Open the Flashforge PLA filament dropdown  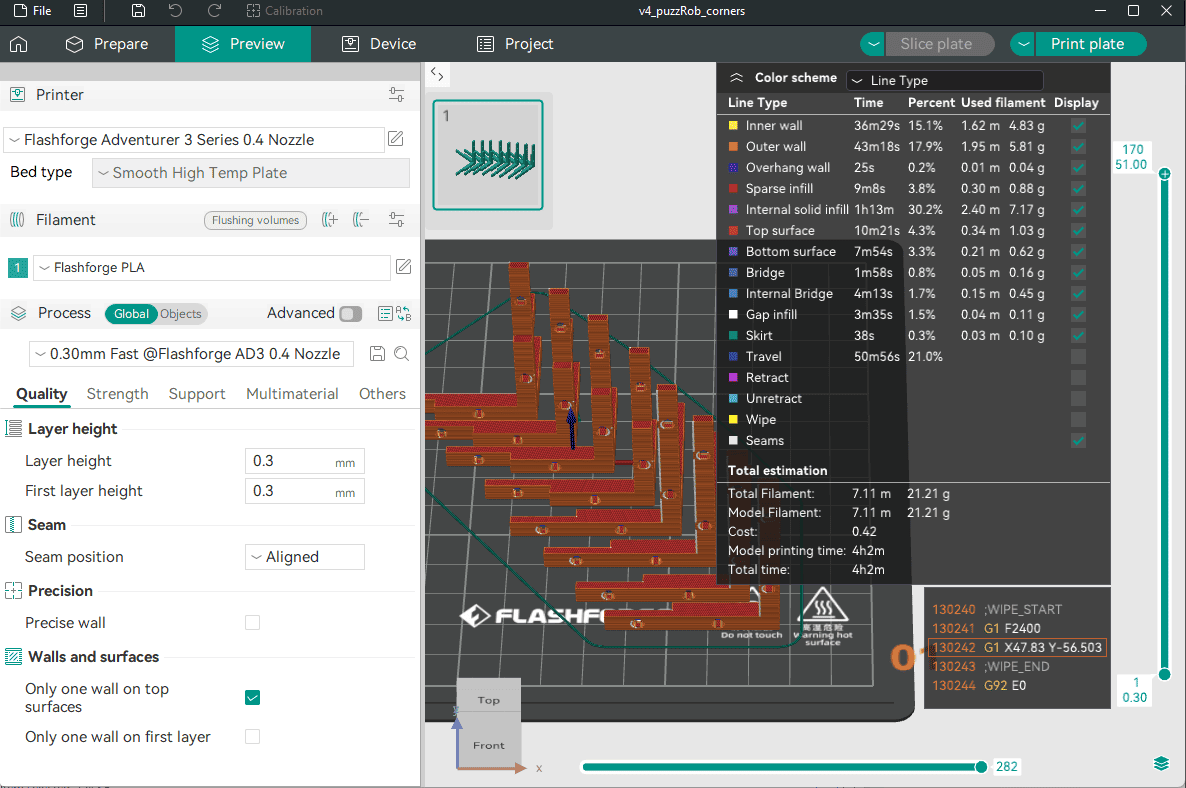click(211, 268)
